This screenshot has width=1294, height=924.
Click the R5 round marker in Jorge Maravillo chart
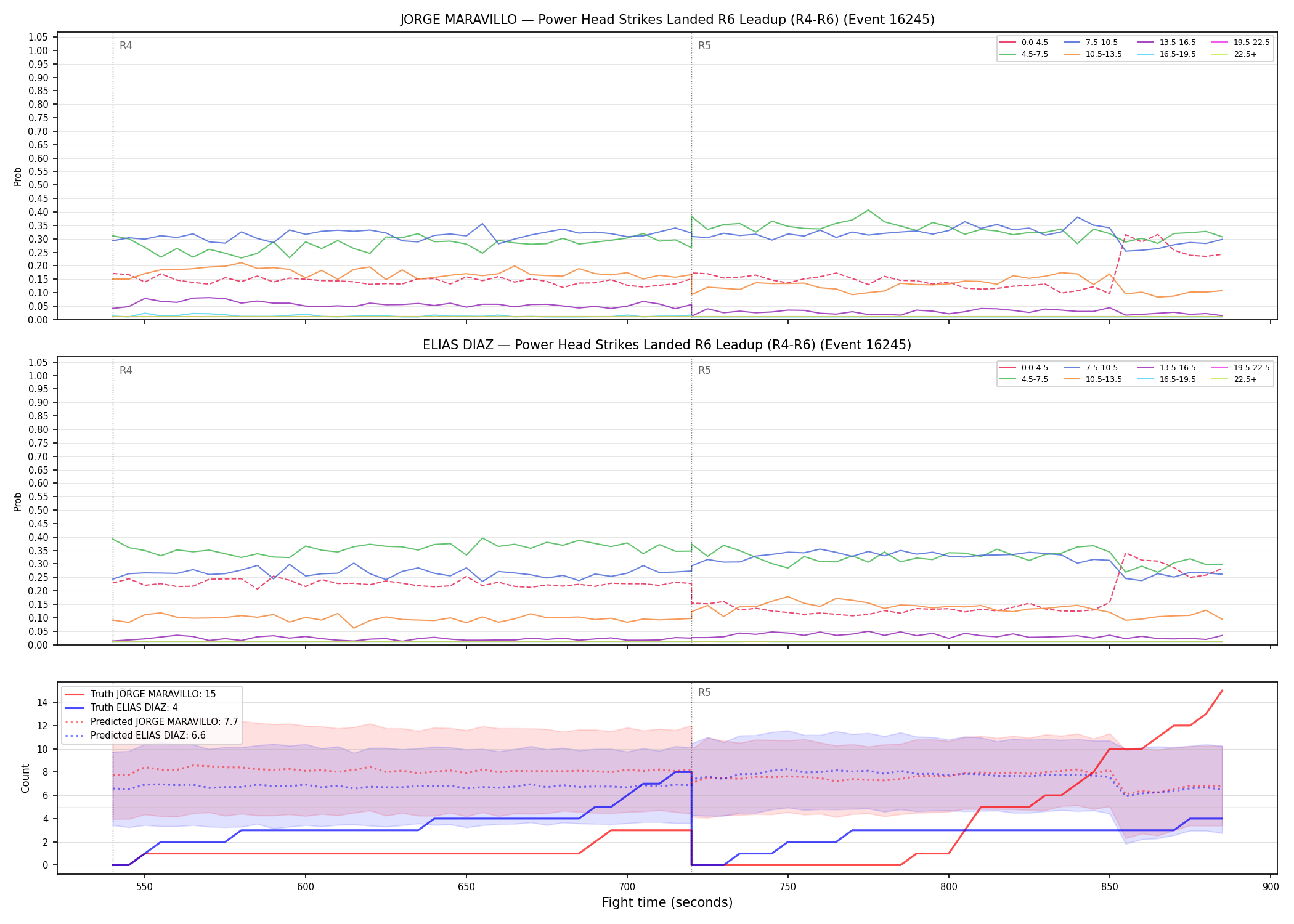pos(704,46)
